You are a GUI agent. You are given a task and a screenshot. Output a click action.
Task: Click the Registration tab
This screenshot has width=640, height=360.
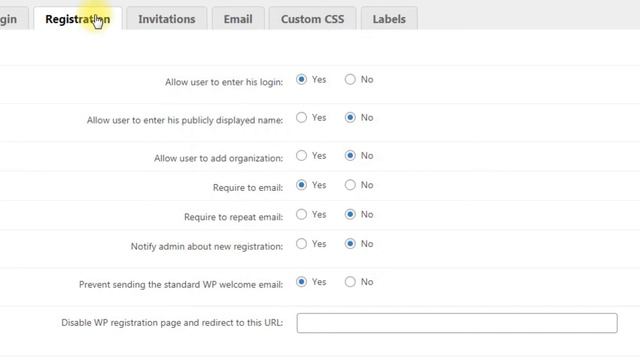pos(78,19)
